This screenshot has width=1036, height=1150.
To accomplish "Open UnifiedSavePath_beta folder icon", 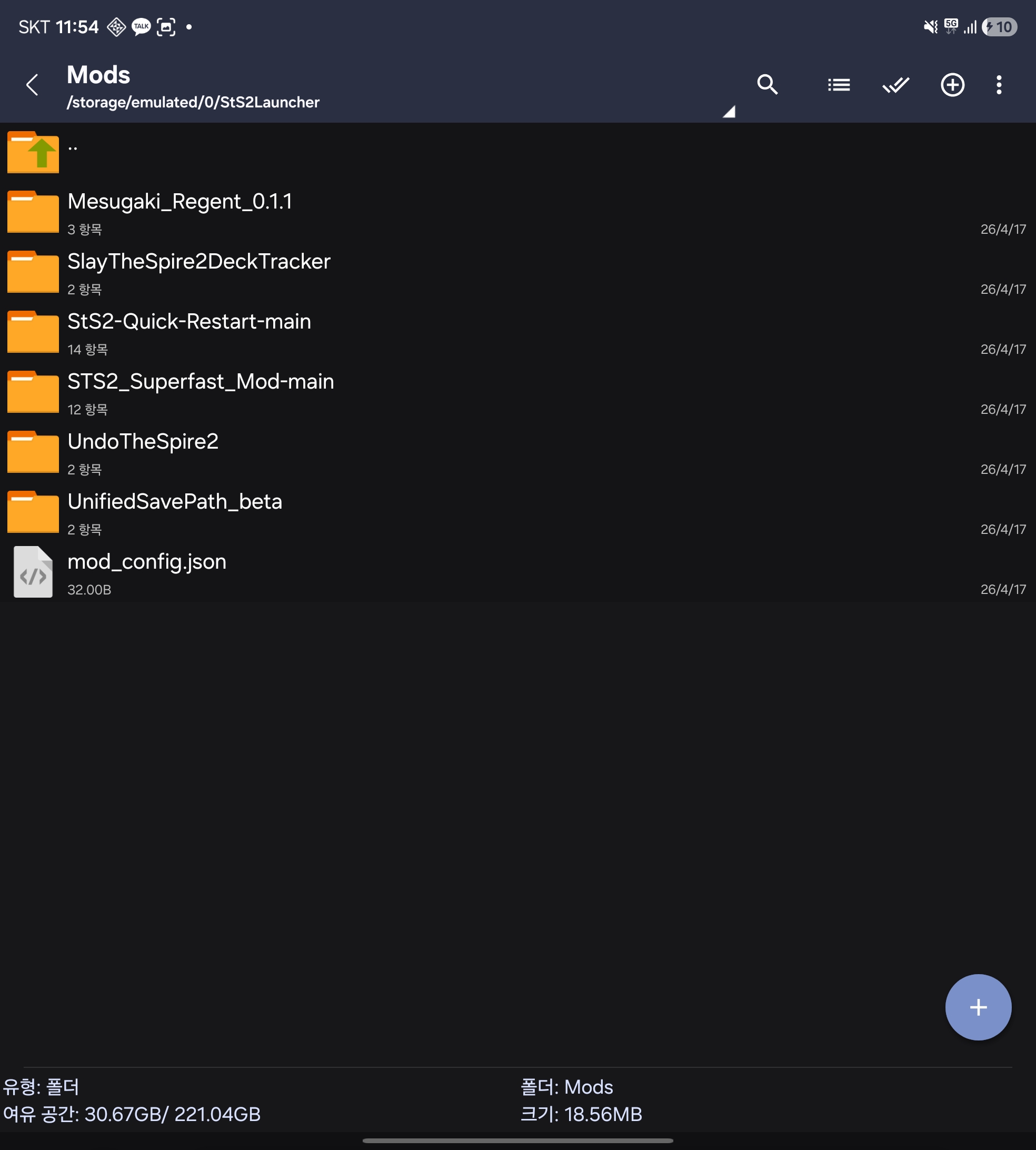I will pyautogui.click(x=33, y=512).
